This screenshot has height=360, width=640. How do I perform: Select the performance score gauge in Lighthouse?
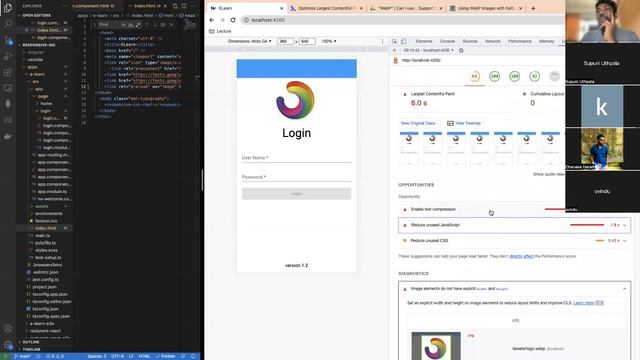[x=474, y=76]
